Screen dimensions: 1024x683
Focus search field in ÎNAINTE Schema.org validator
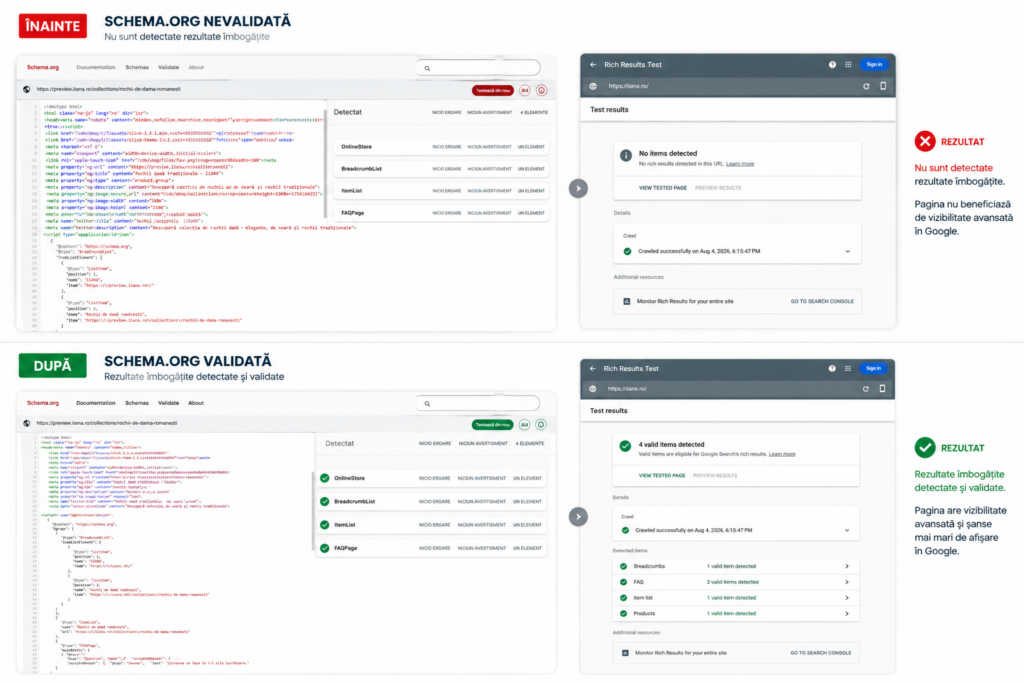point(478,68)
